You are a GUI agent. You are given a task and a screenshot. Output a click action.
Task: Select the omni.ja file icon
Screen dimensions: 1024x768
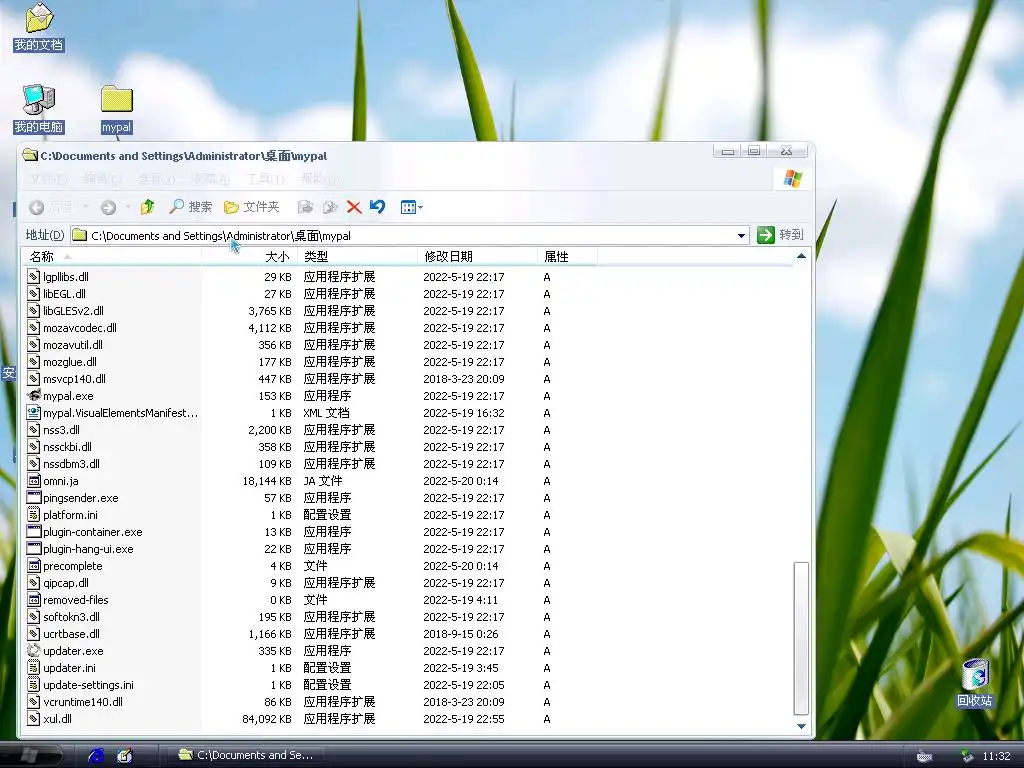click(x=34, y=481)
